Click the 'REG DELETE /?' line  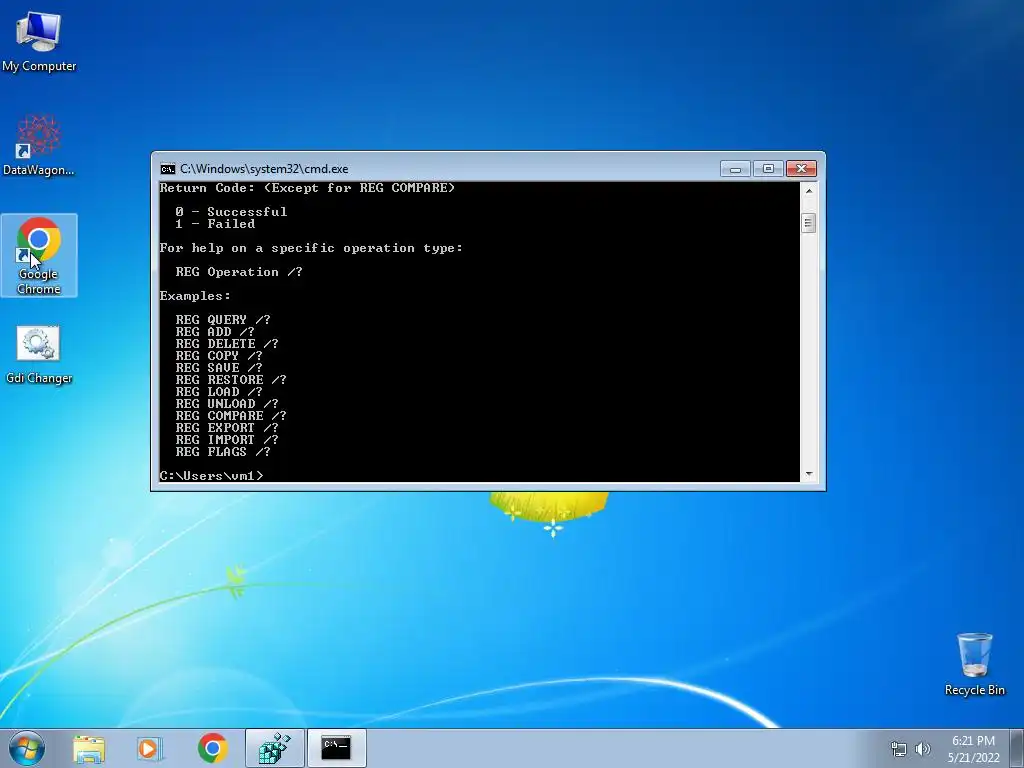click(227, 344)
